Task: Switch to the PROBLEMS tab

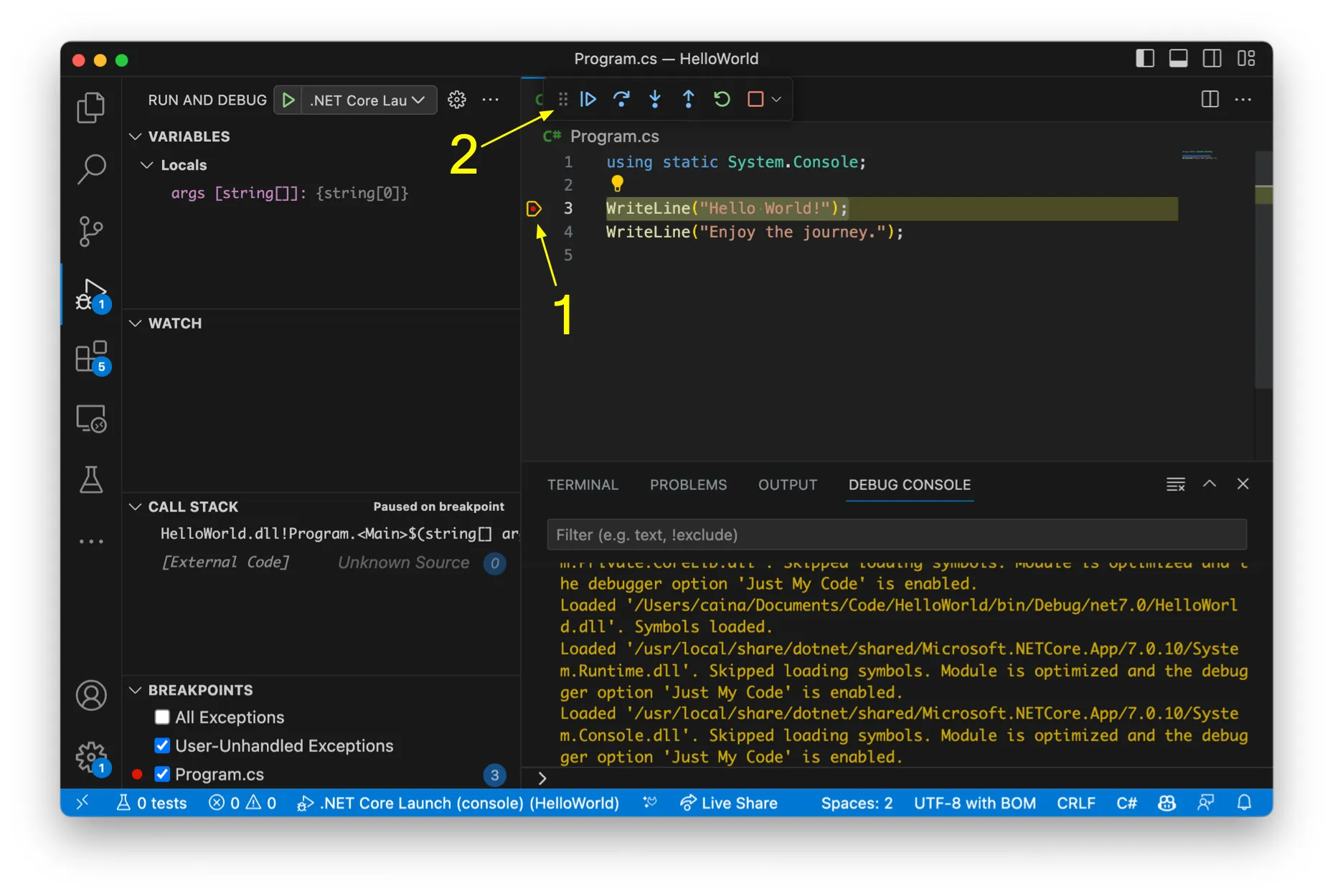Action: pos(688,485)
